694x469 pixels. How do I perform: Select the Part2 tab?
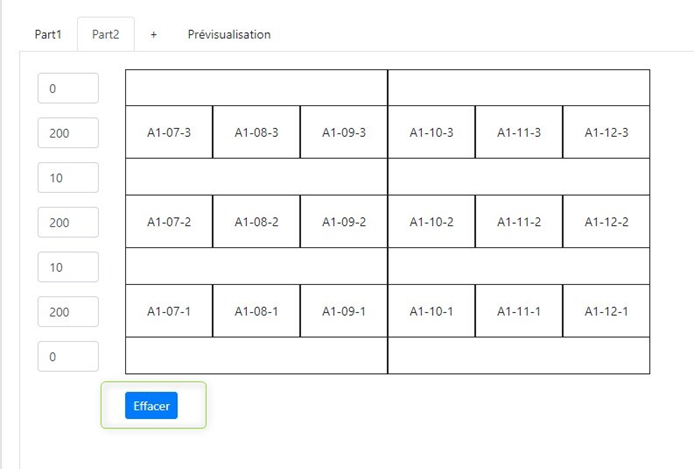(105, 34)
